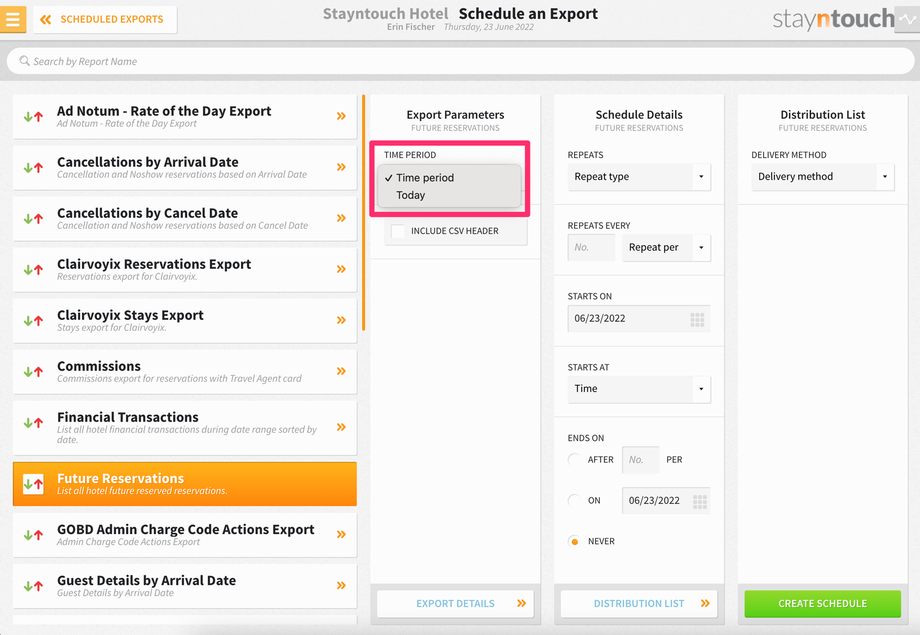Image resolution: width=920 pixels, height=635 pixels.
Task: Select Clairvoyix Stays Export report
Action: click(185, 320)
